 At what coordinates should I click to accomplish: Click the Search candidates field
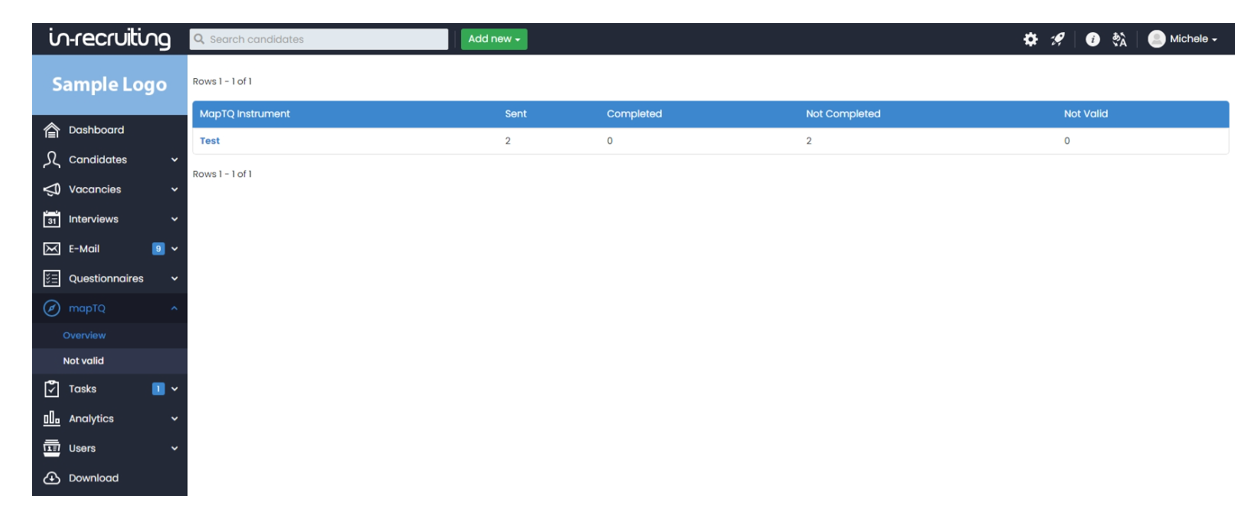[319, 39]
